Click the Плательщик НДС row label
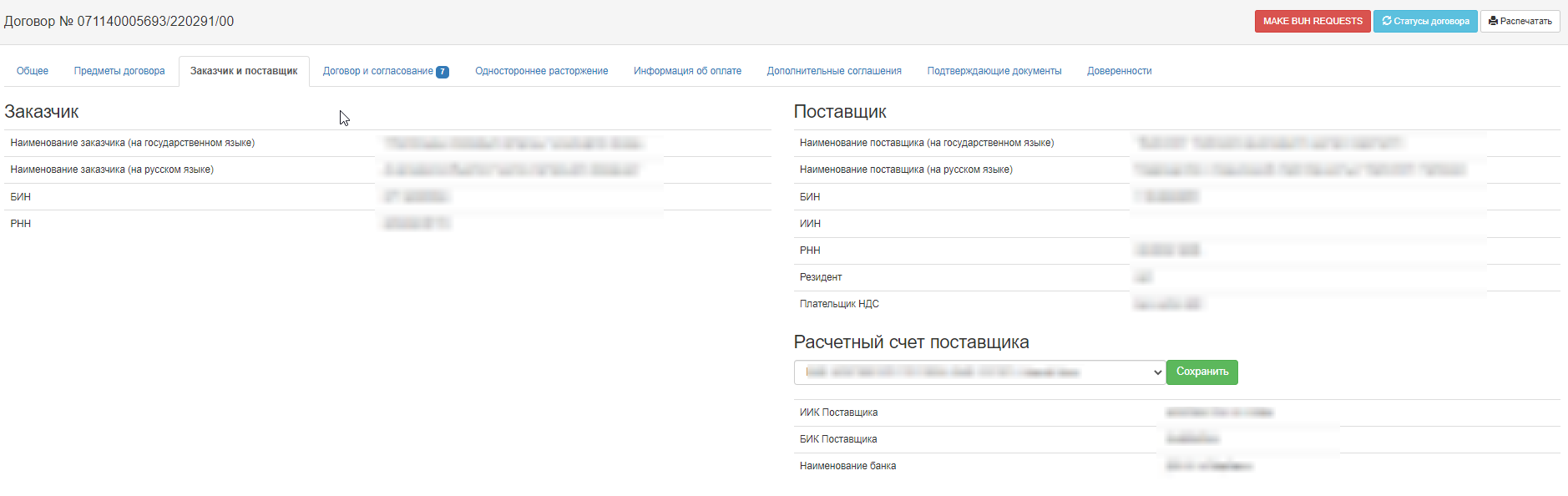1568x496 pixels. pos(839,304)
